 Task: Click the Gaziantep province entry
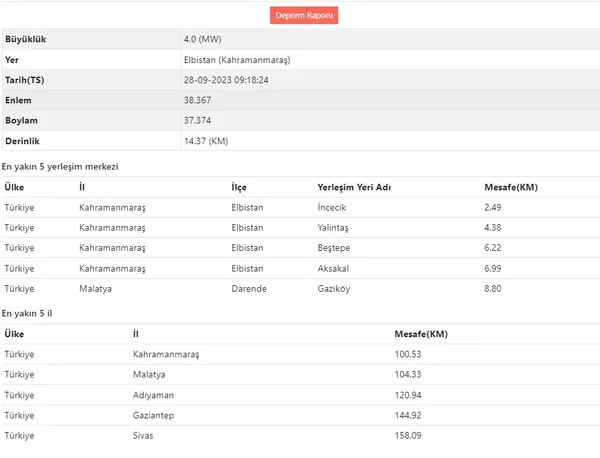point(155,415)
